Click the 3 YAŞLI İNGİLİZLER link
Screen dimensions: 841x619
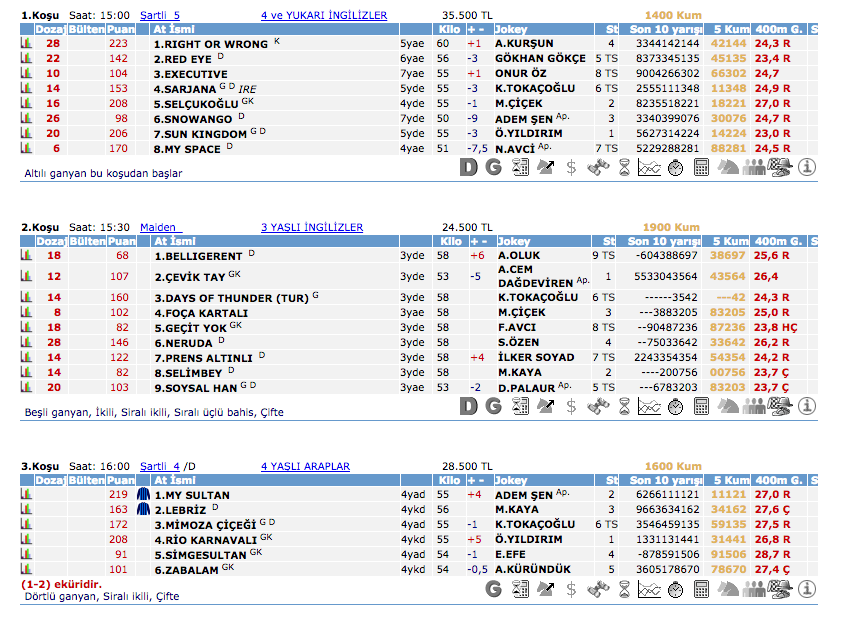coord(311,228)
